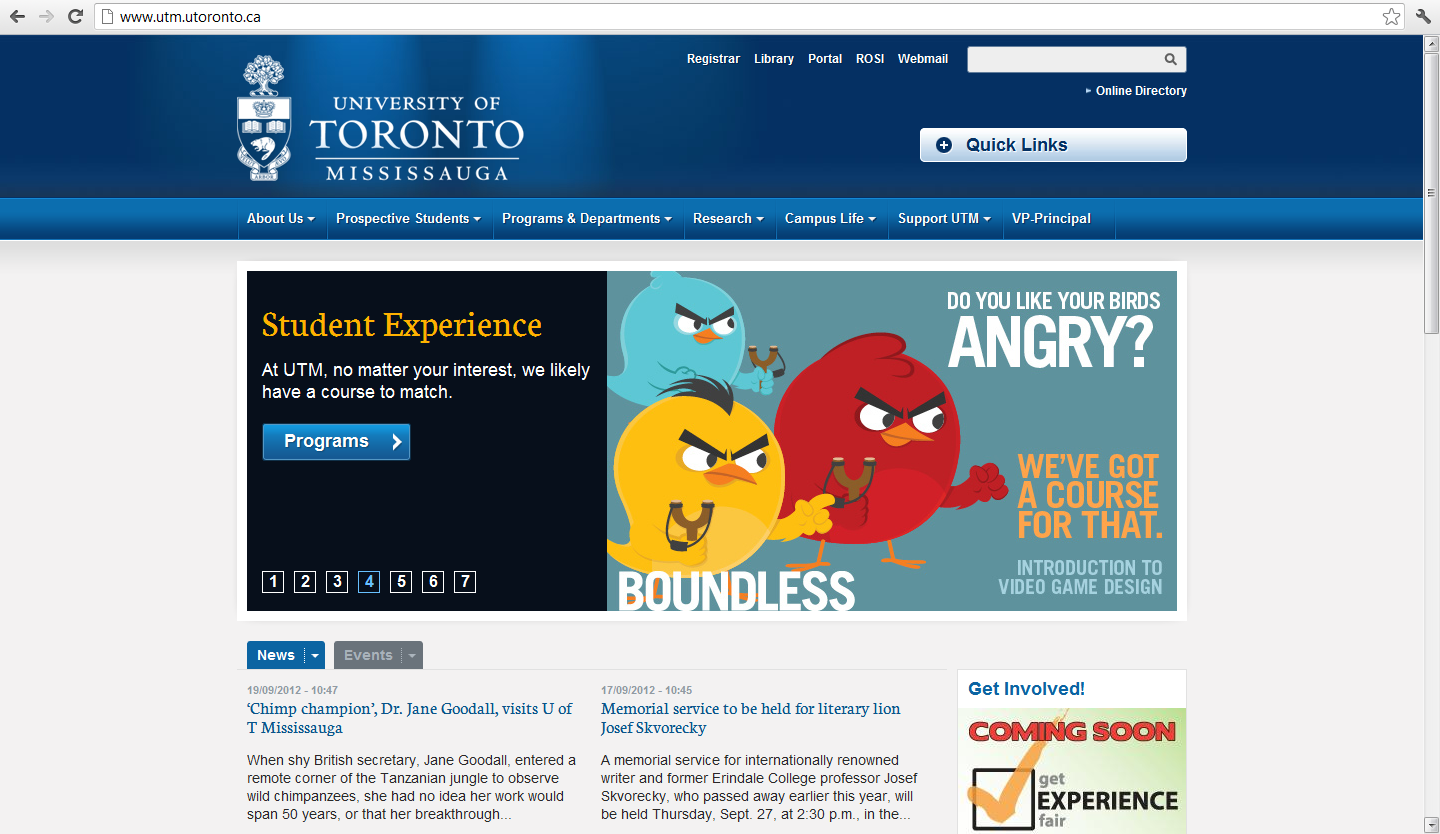Click into the site search field
Viewport: 1440px width, 834px height.
[1064, 59]
